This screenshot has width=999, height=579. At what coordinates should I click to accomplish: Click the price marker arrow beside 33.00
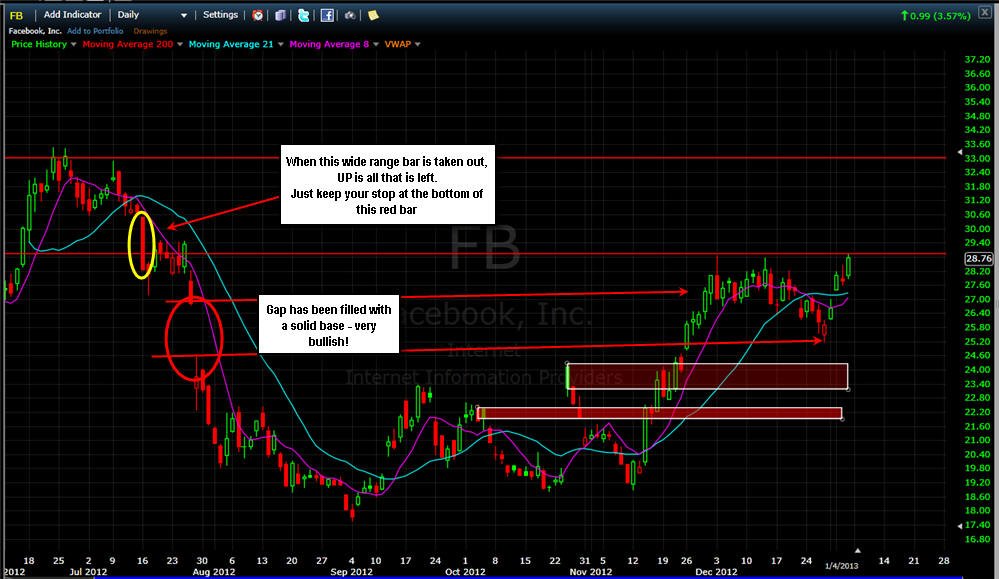click(x=960, y=152)
